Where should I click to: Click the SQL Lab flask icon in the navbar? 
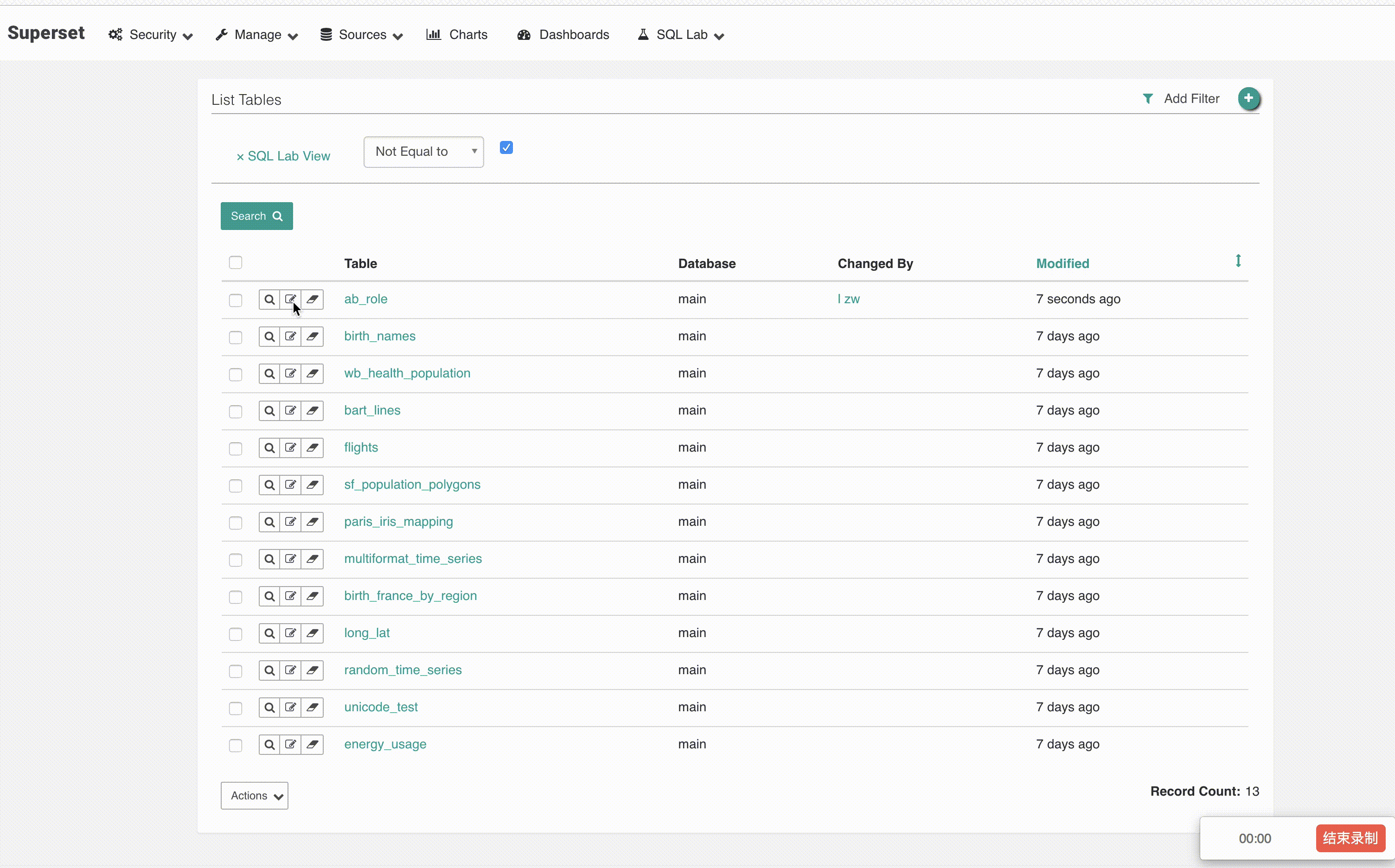(644, 34)
